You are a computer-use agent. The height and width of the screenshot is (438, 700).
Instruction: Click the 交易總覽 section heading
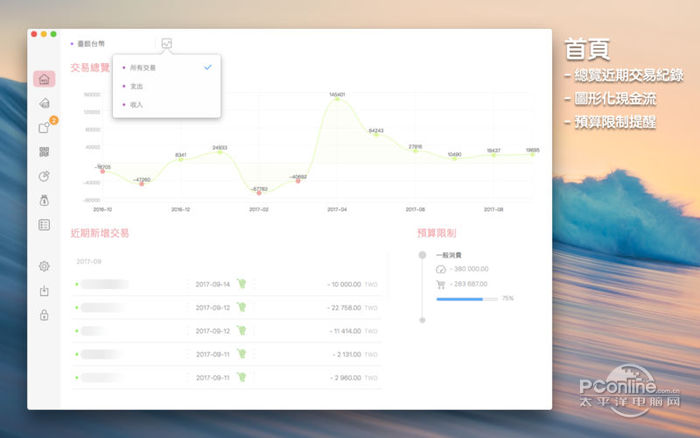[90, 68]
